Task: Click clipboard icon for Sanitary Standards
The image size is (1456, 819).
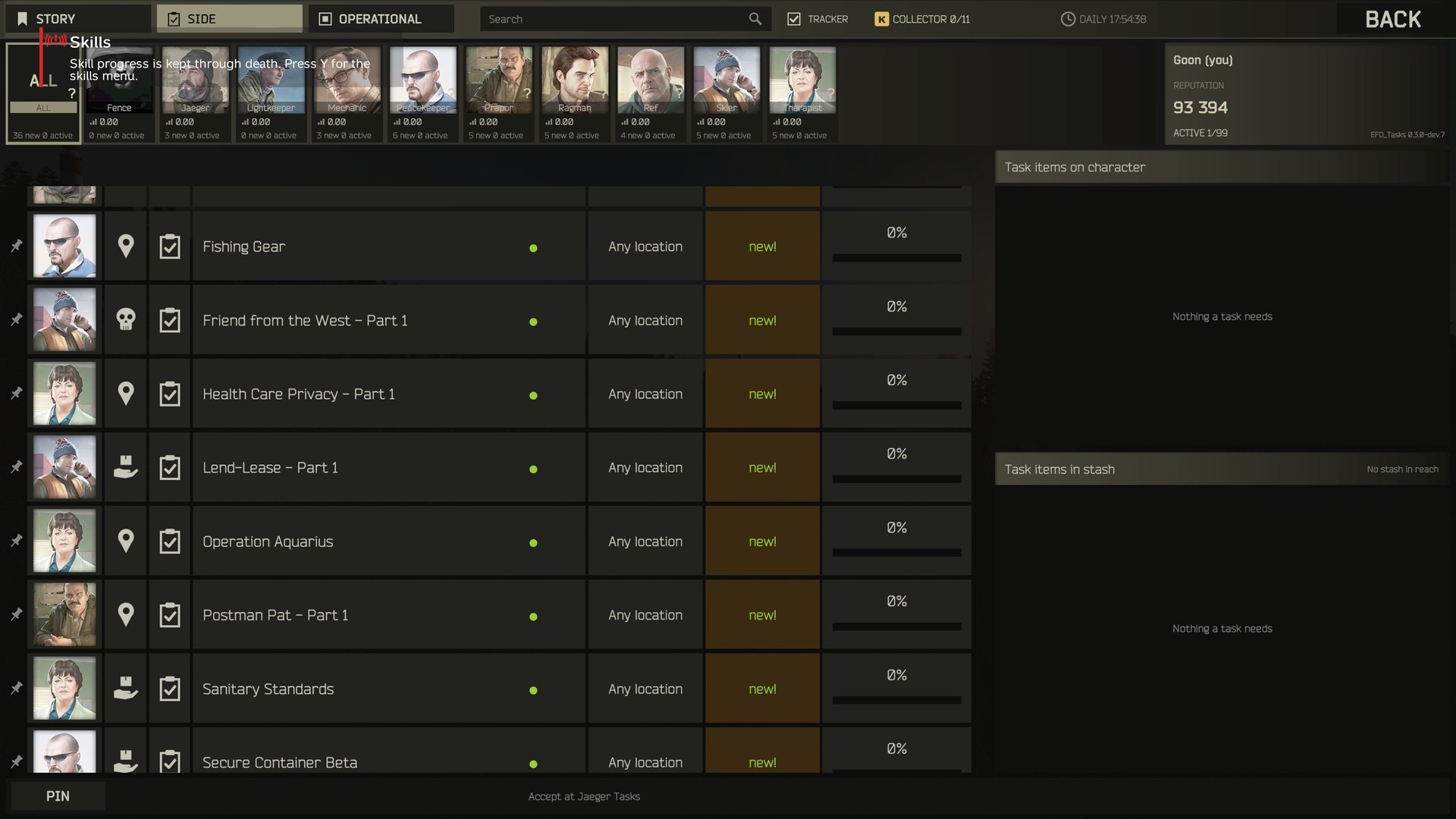Action: 170,689
